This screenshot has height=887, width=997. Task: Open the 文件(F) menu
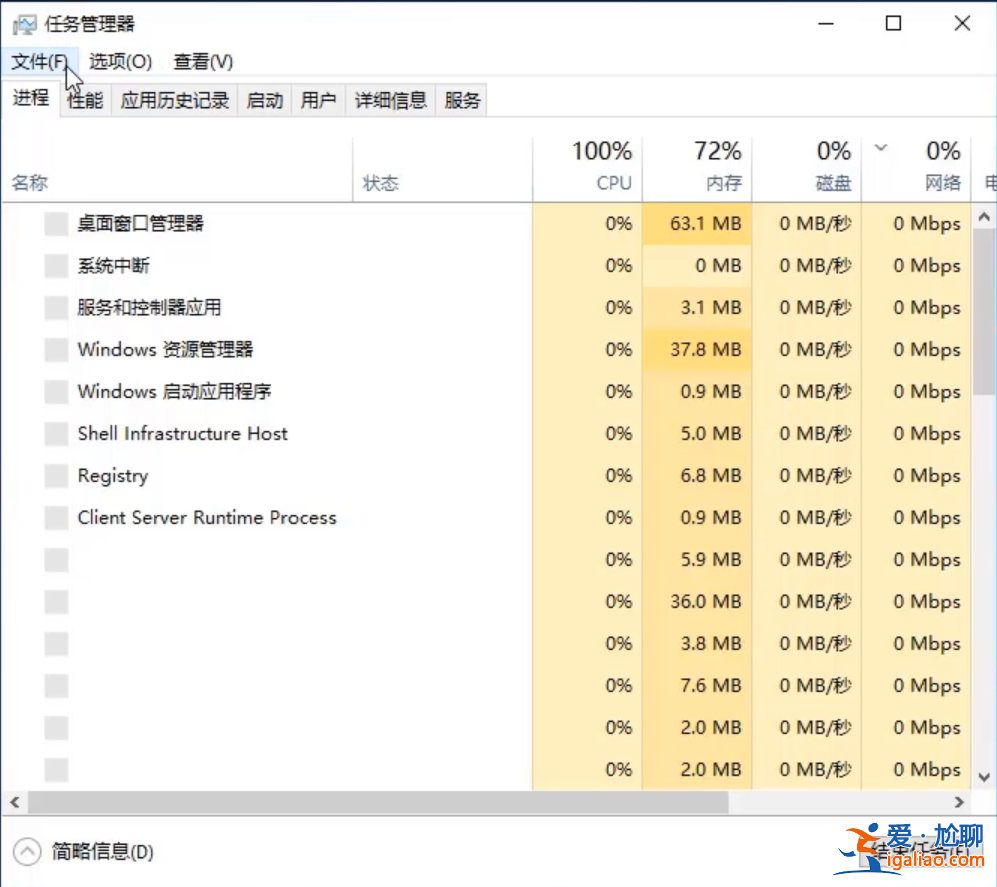pos(40,61)
